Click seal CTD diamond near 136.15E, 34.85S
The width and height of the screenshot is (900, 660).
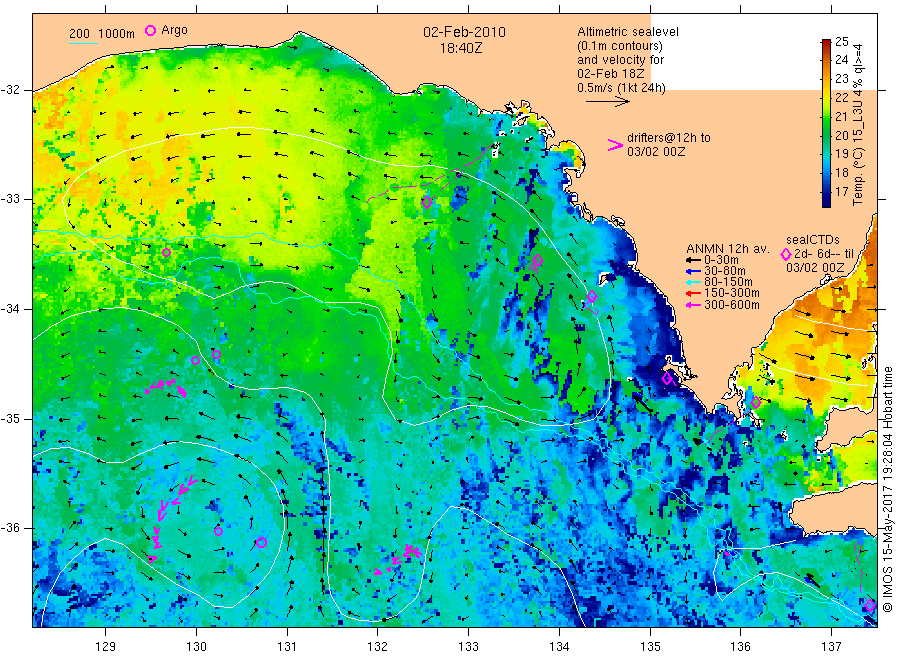point(756,403)
